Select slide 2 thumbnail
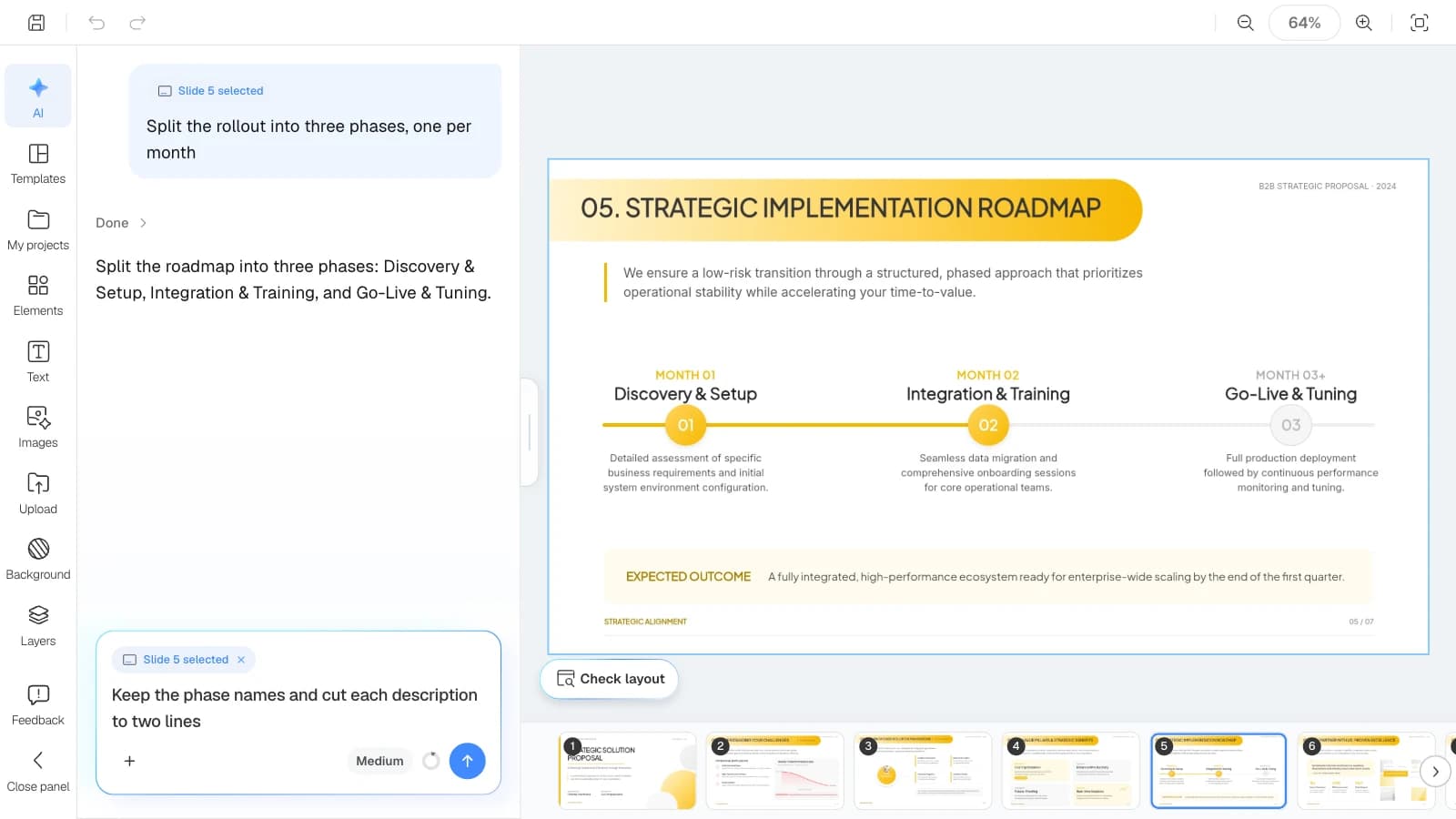Image resolution: width=1456 pixels, height=819 pixels. pyautogui.click(x=775, y=771)
